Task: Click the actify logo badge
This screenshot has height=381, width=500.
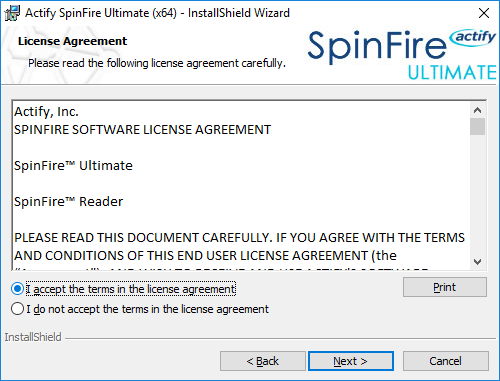Action: (x=472, y=37)
